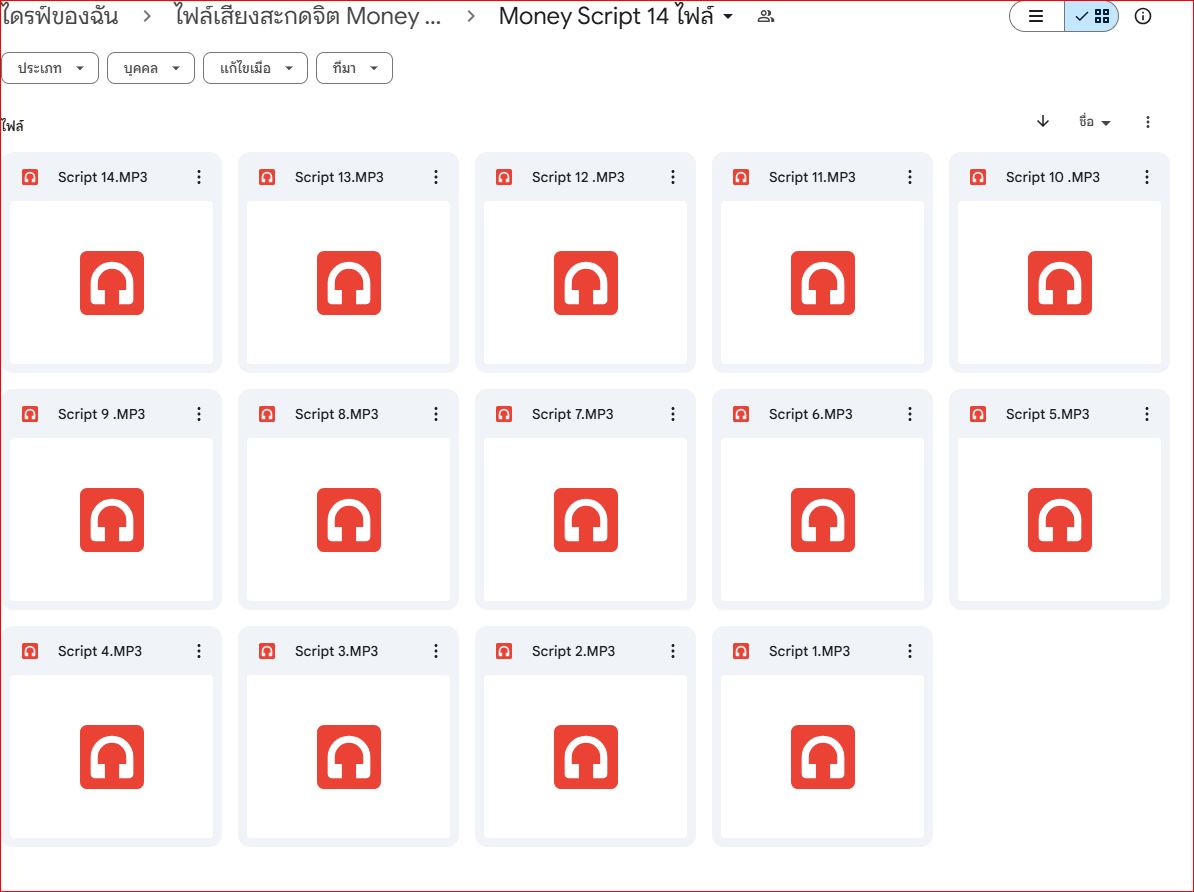The height and width of the screenshot is (892, 1194).
Task: Show folder details info icon
Action: tap(1142, 16)
